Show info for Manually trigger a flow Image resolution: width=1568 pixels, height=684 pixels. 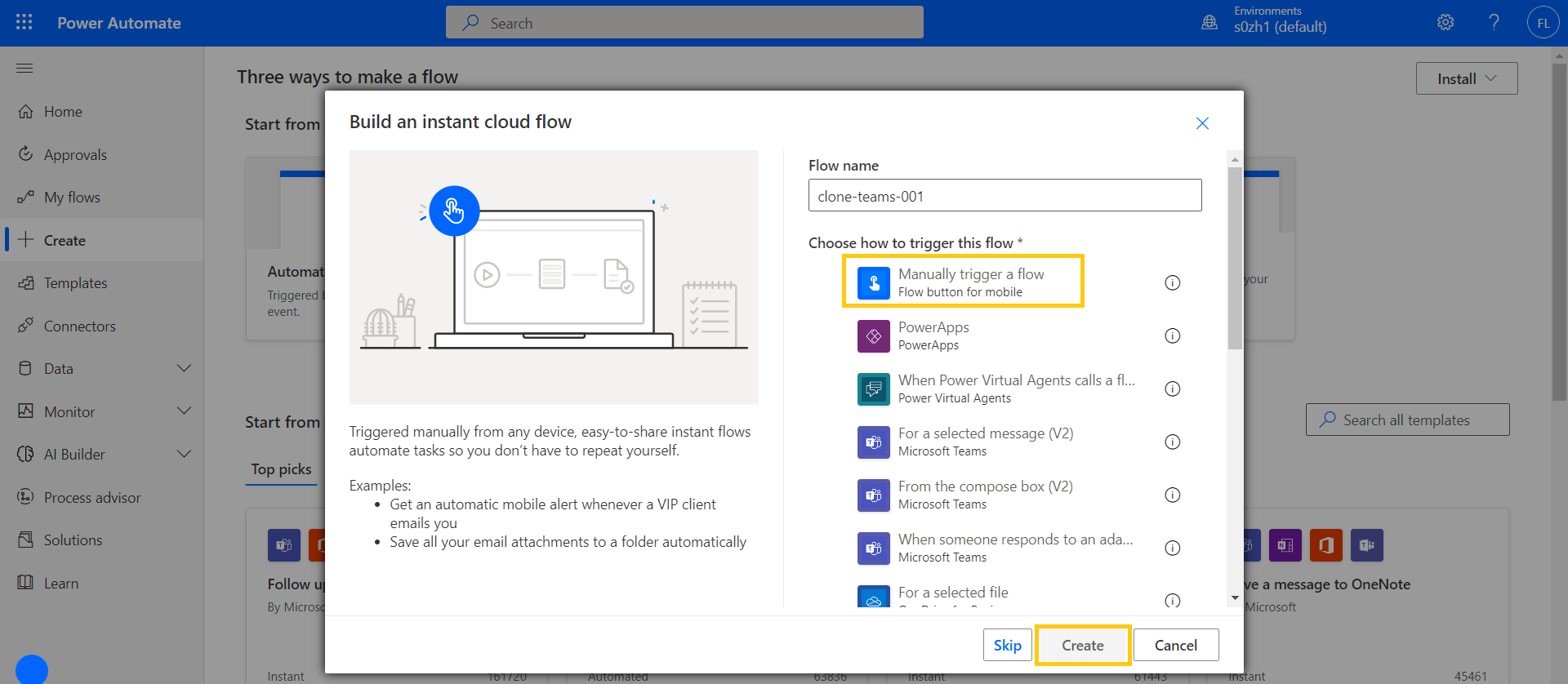pyautogui.click(x=1172, y=283)
